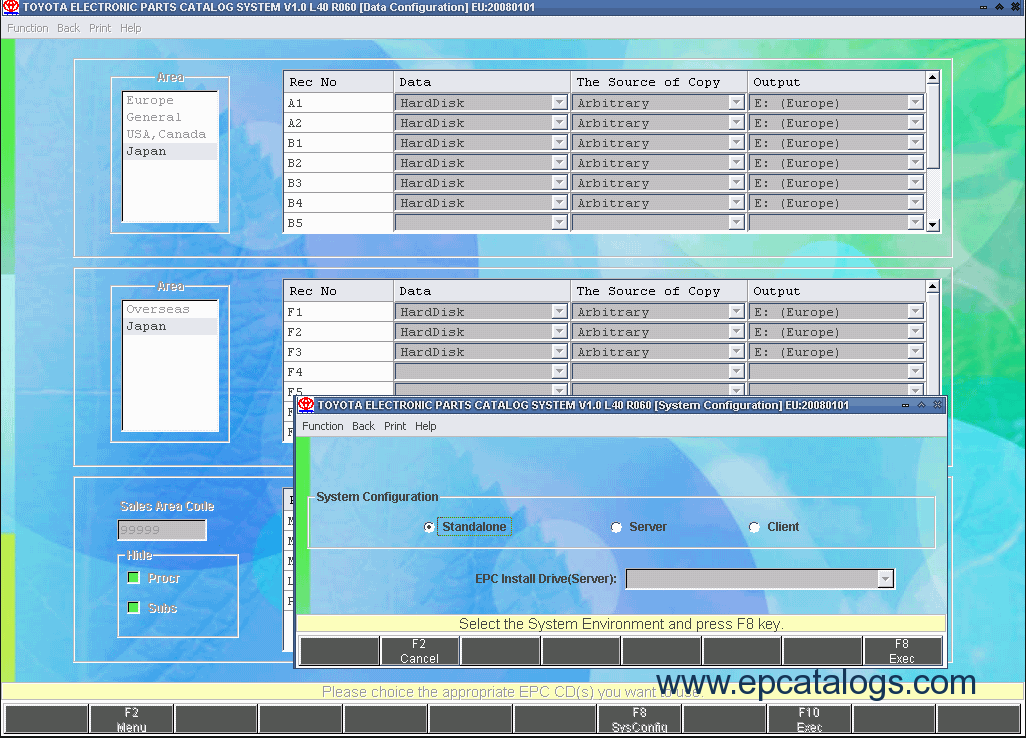Open Output dropdown for row F3
Image resolution: width=1026 pixels, height=738 pixels.
(x=915, y=352)
